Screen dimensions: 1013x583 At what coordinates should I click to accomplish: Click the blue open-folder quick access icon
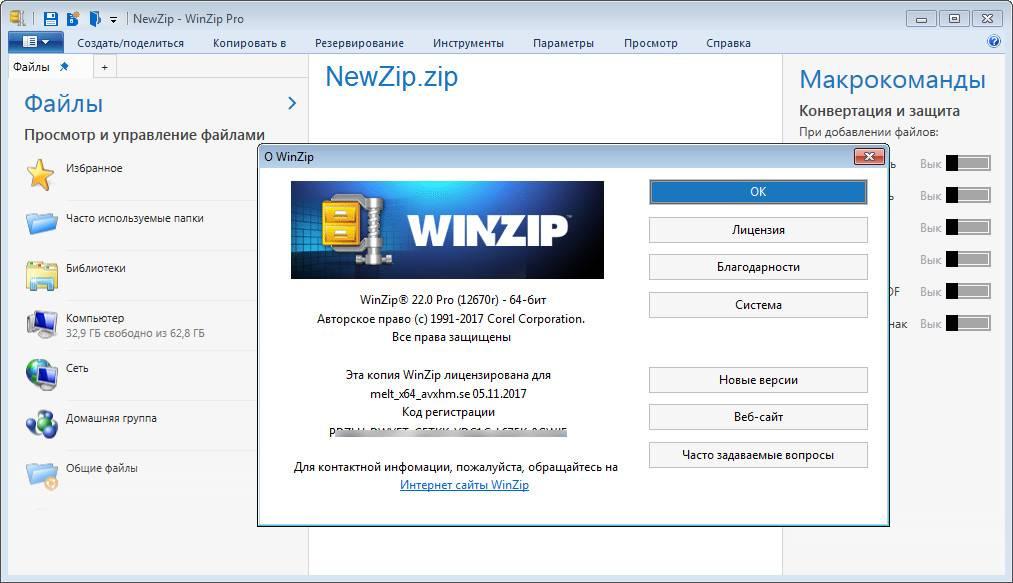94,19
